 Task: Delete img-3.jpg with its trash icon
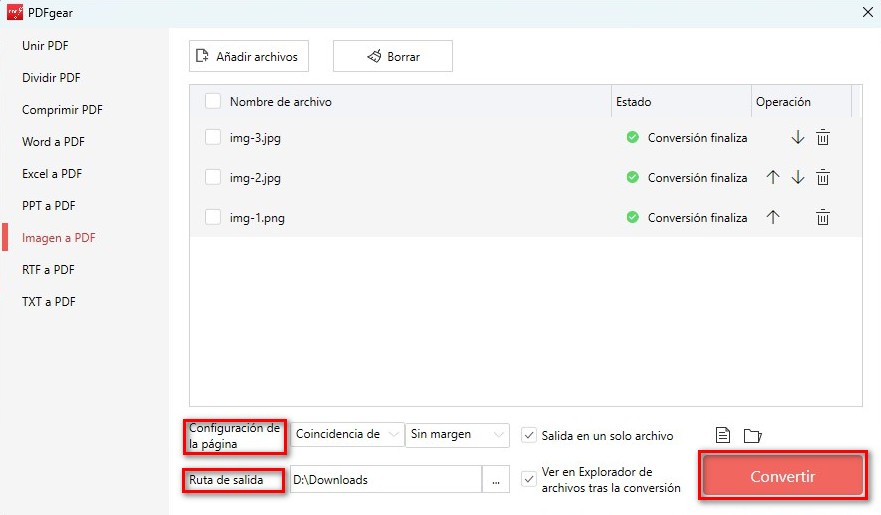[823, 138]
